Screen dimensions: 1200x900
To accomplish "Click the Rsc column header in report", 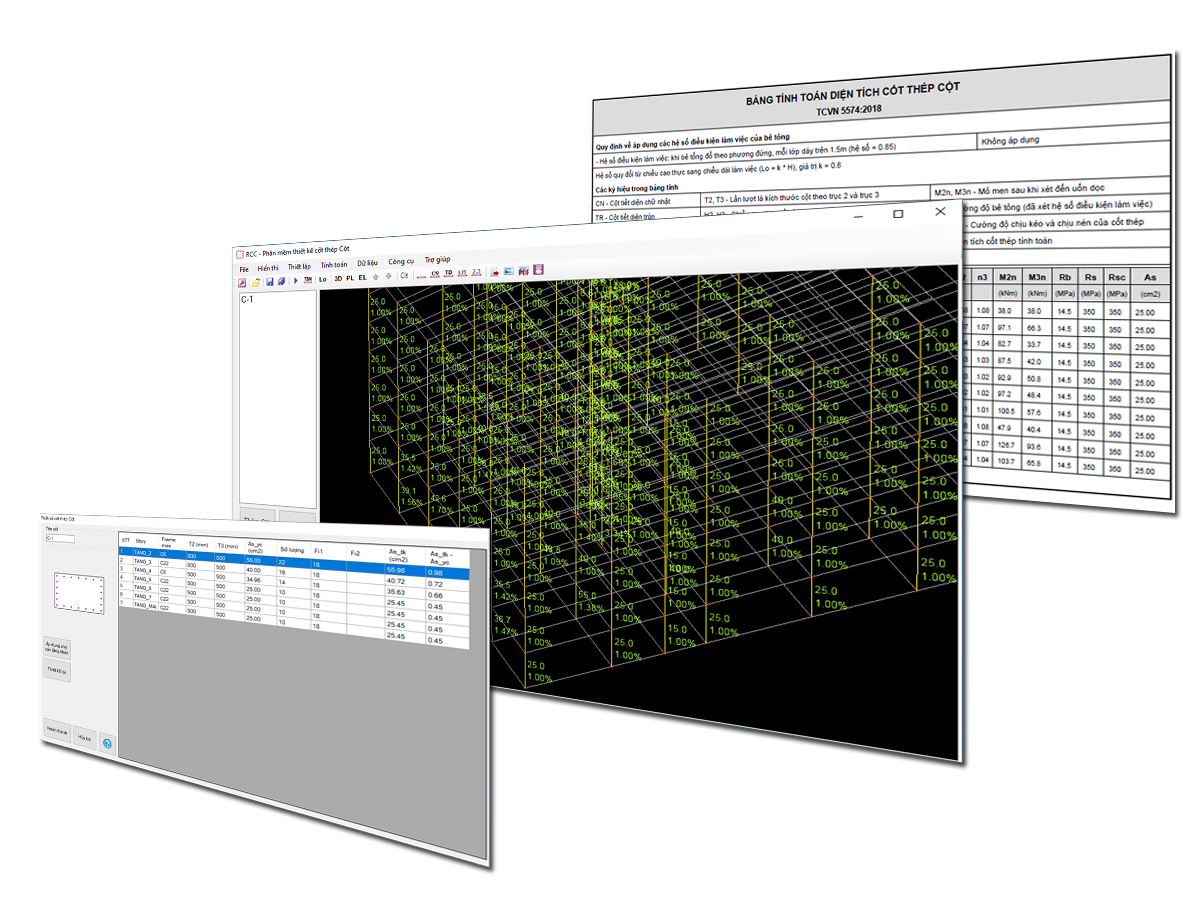I will click(1116, 276).
